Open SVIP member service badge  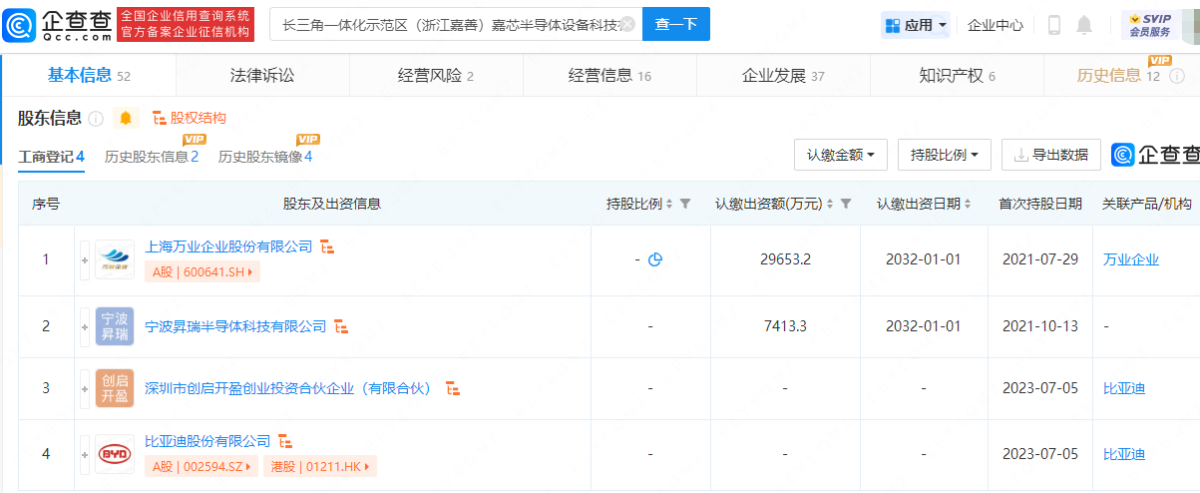click(x=1150, y=24)
